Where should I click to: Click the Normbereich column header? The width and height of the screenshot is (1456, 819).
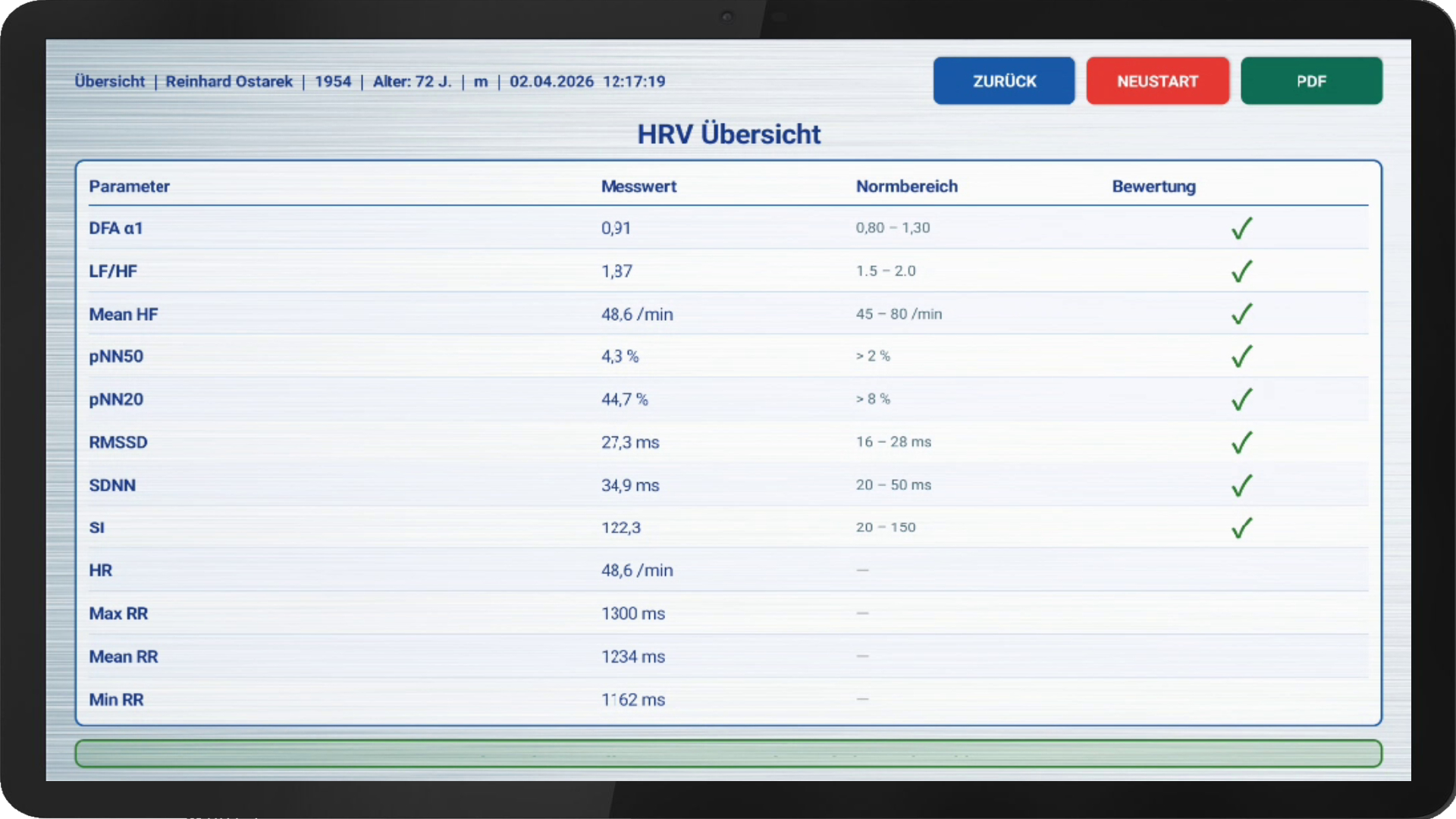point(906,187)
